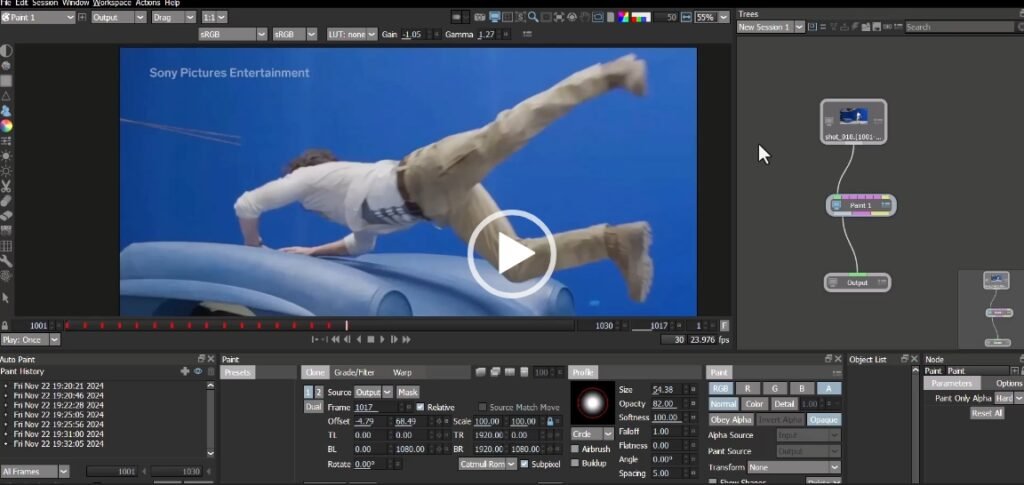
Task: Open the Session menu
Action: [x=45, y=3]
